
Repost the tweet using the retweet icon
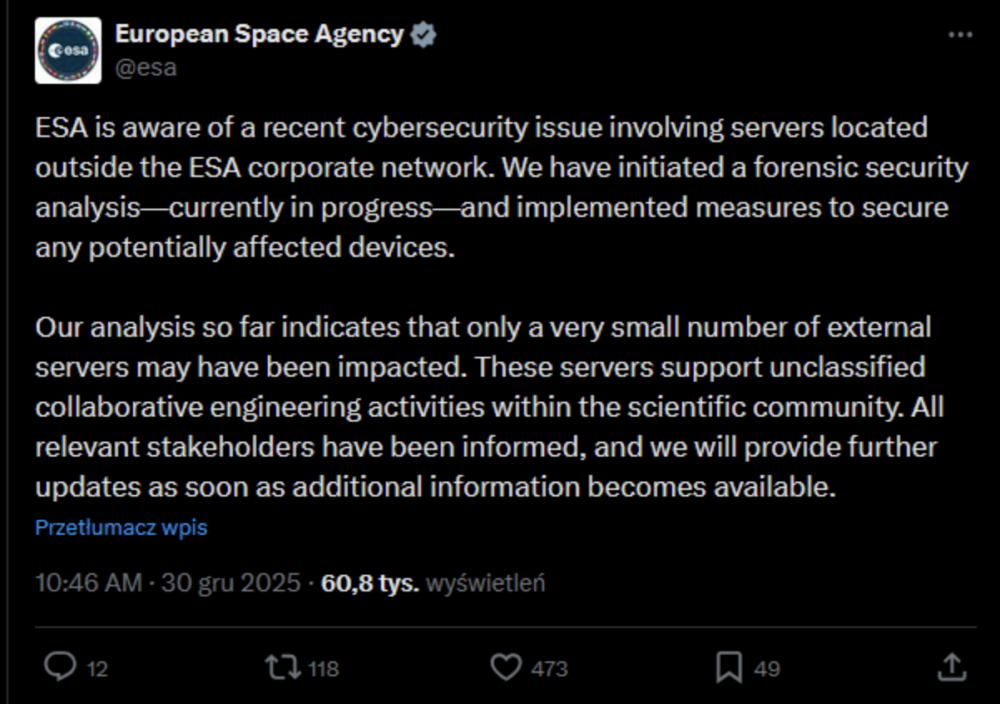(x=281, y=667)
